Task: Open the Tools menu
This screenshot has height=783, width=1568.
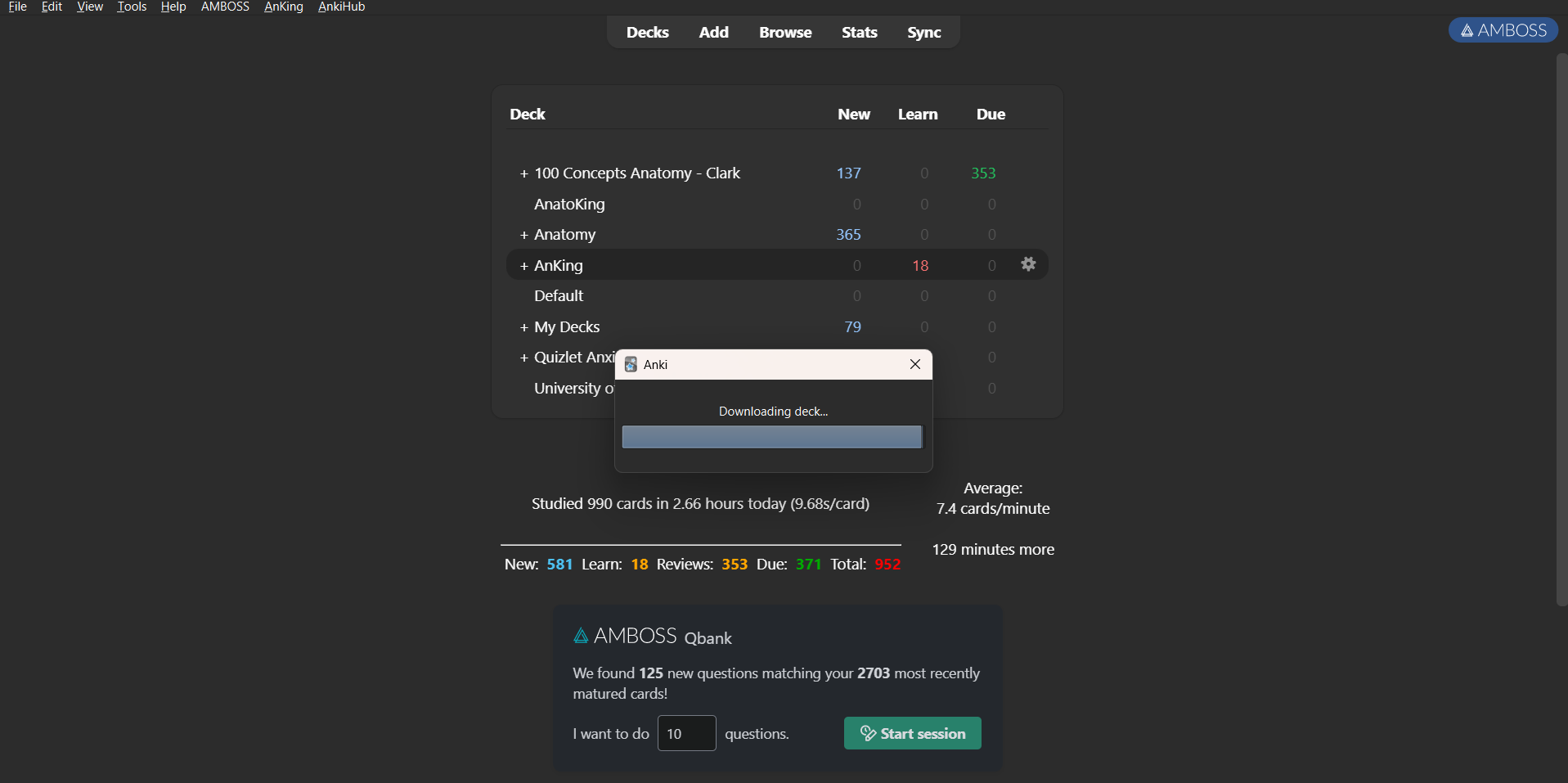Action: (132, 7)
